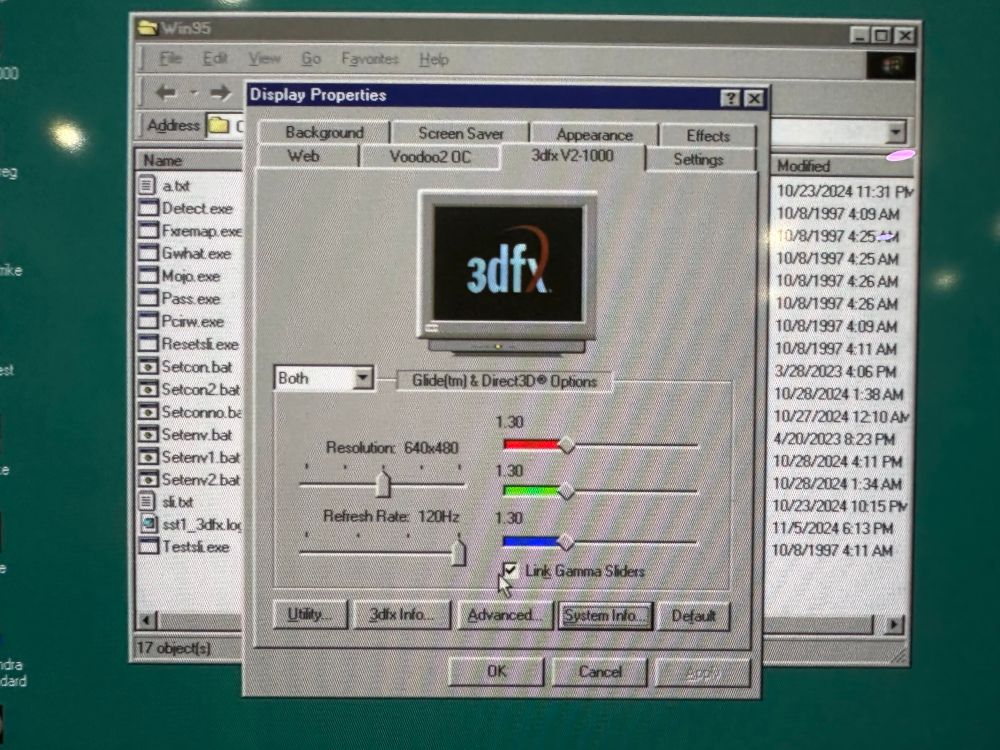This screenshot has width=1000, height=750.
Task: Open the Advanced settings button
Action: click(504, 615)
